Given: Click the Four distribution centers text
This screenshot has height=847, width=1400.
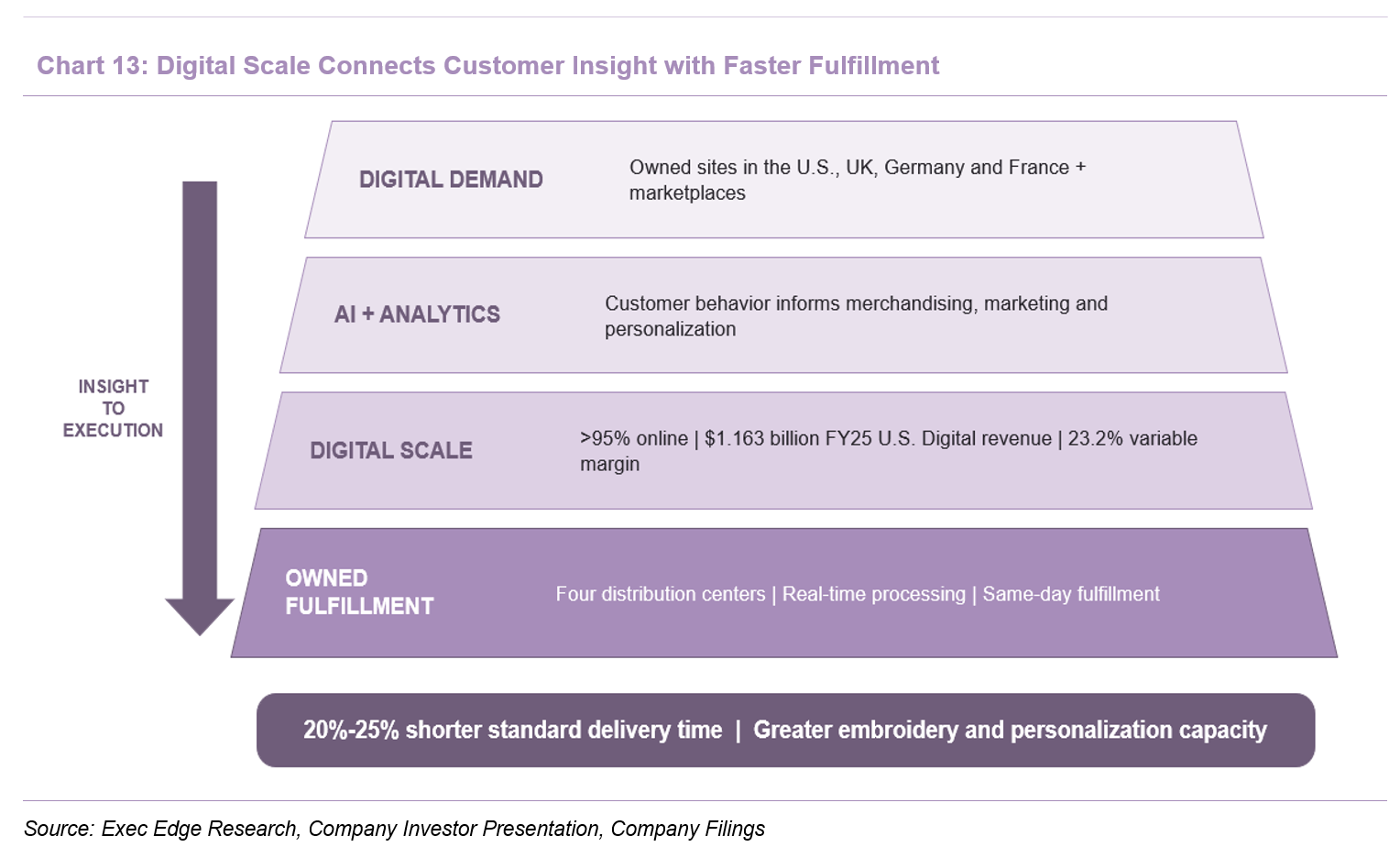Looking at the screenshot, I should (660, 594).
